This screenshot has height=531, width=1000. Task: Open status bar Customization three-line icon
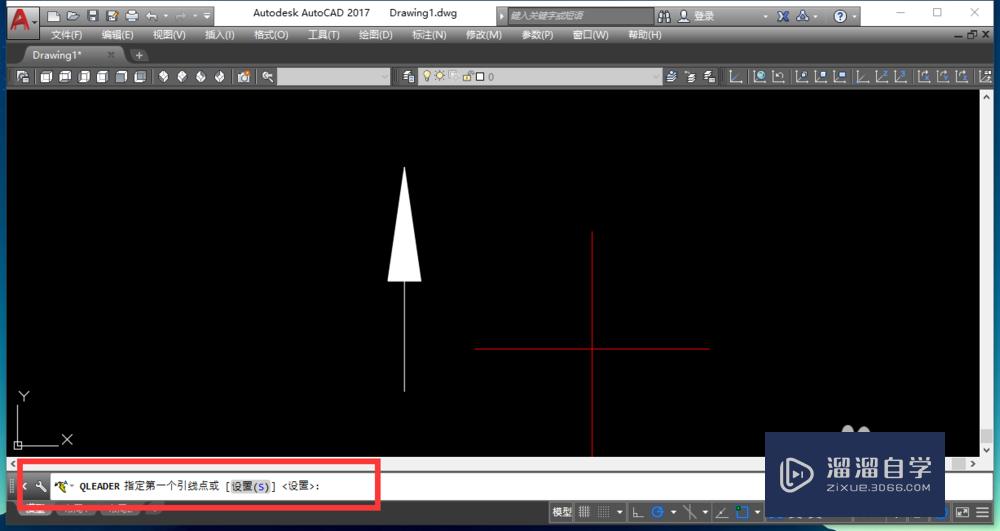click(x=982, y=512)
